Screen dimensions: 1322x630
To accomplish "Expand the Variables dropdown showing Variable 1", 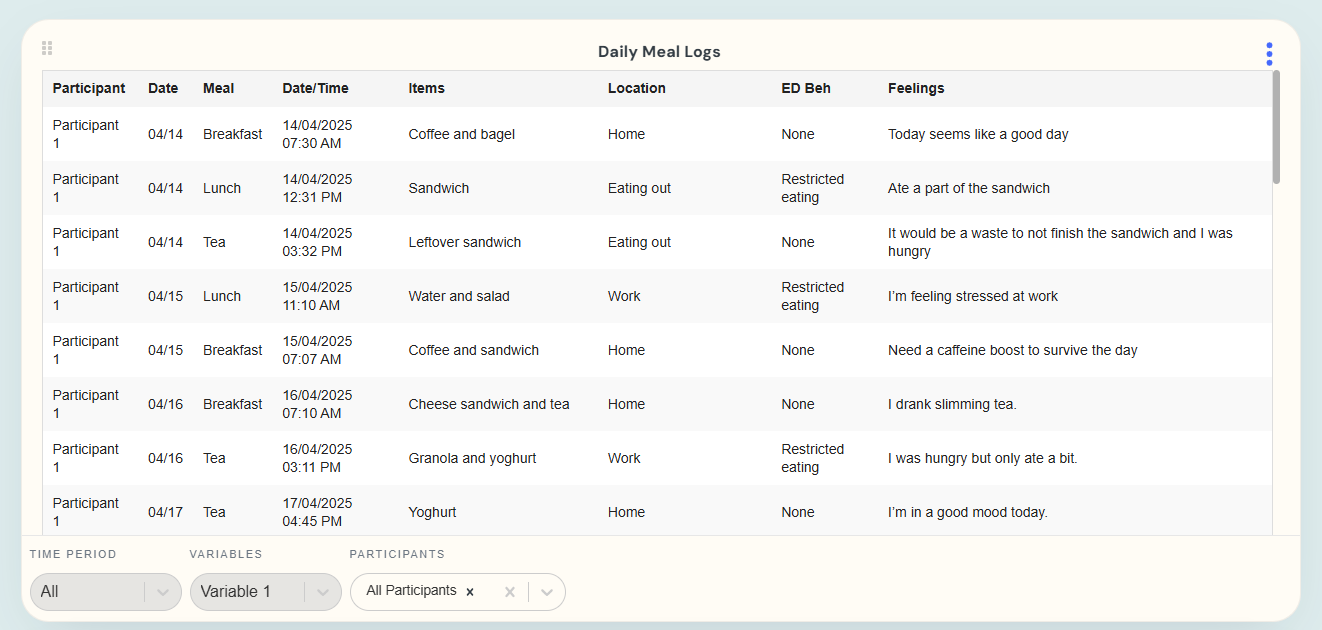I will point(322,592).
